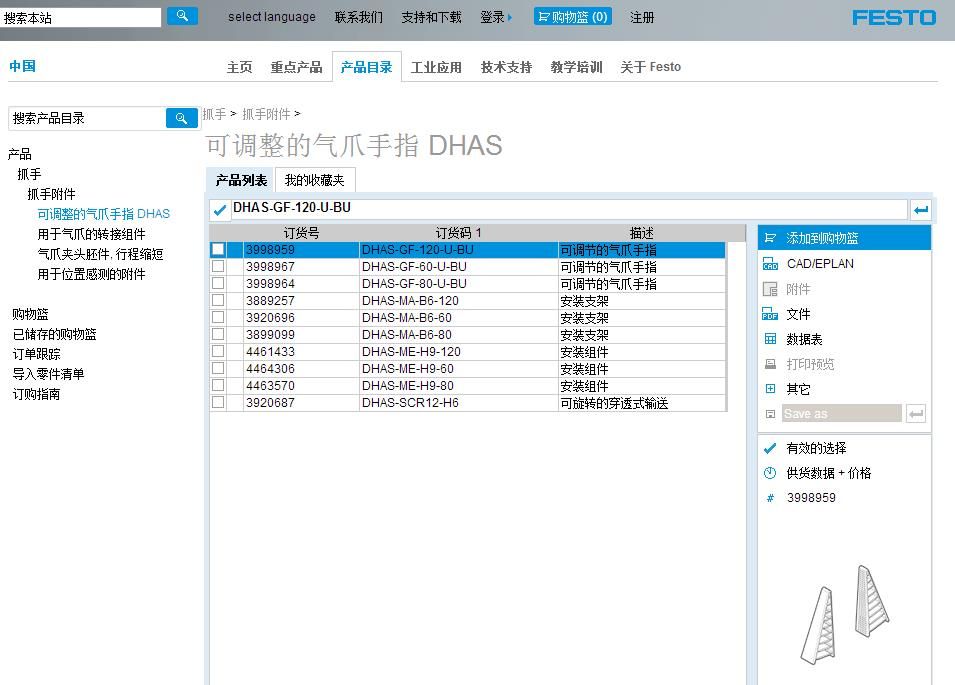Click the 附件 accessories icon
955x685 pixels.
tap(770, 289)
